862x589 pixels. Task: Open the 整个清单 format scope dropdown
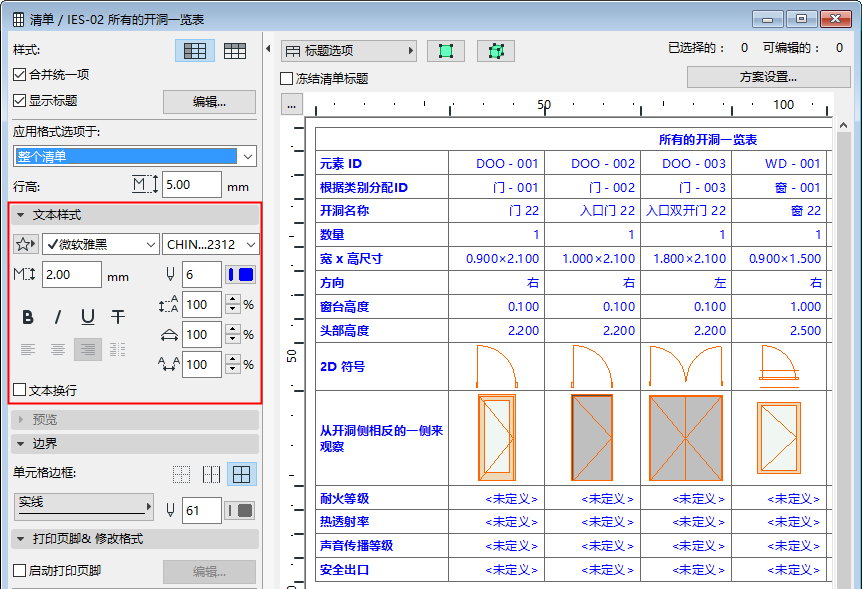135,156
